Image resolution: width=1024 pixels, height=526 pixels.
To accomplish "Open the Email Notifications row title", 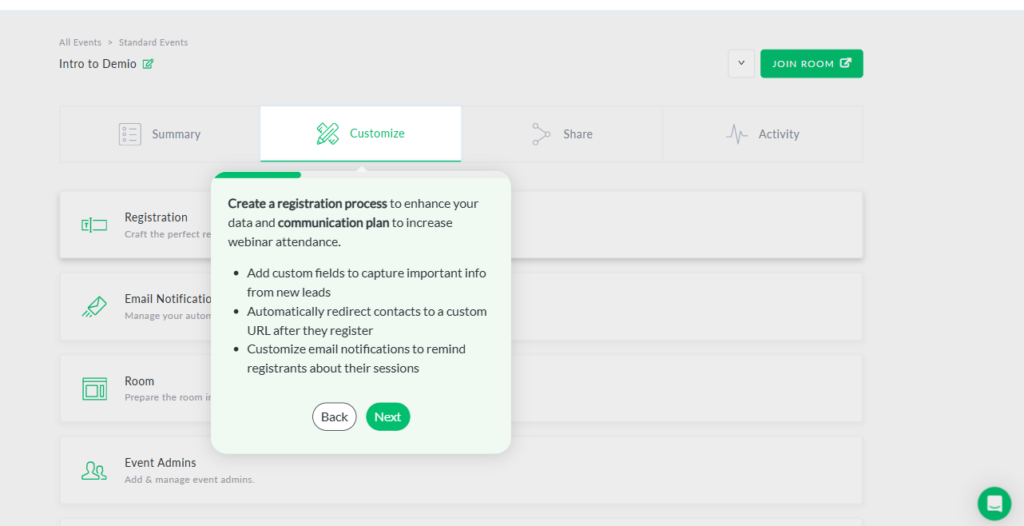I will 168,299.
